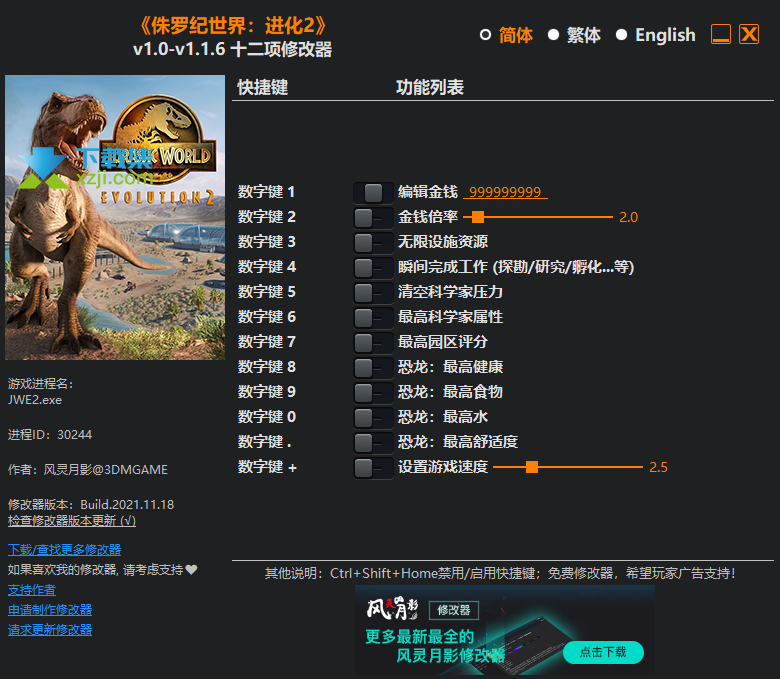Image resolution: width=780 pixels, height=679 pixels.
Task: Click the 设置游戏速度 slider handle
Action: click(x=532, y=467)
